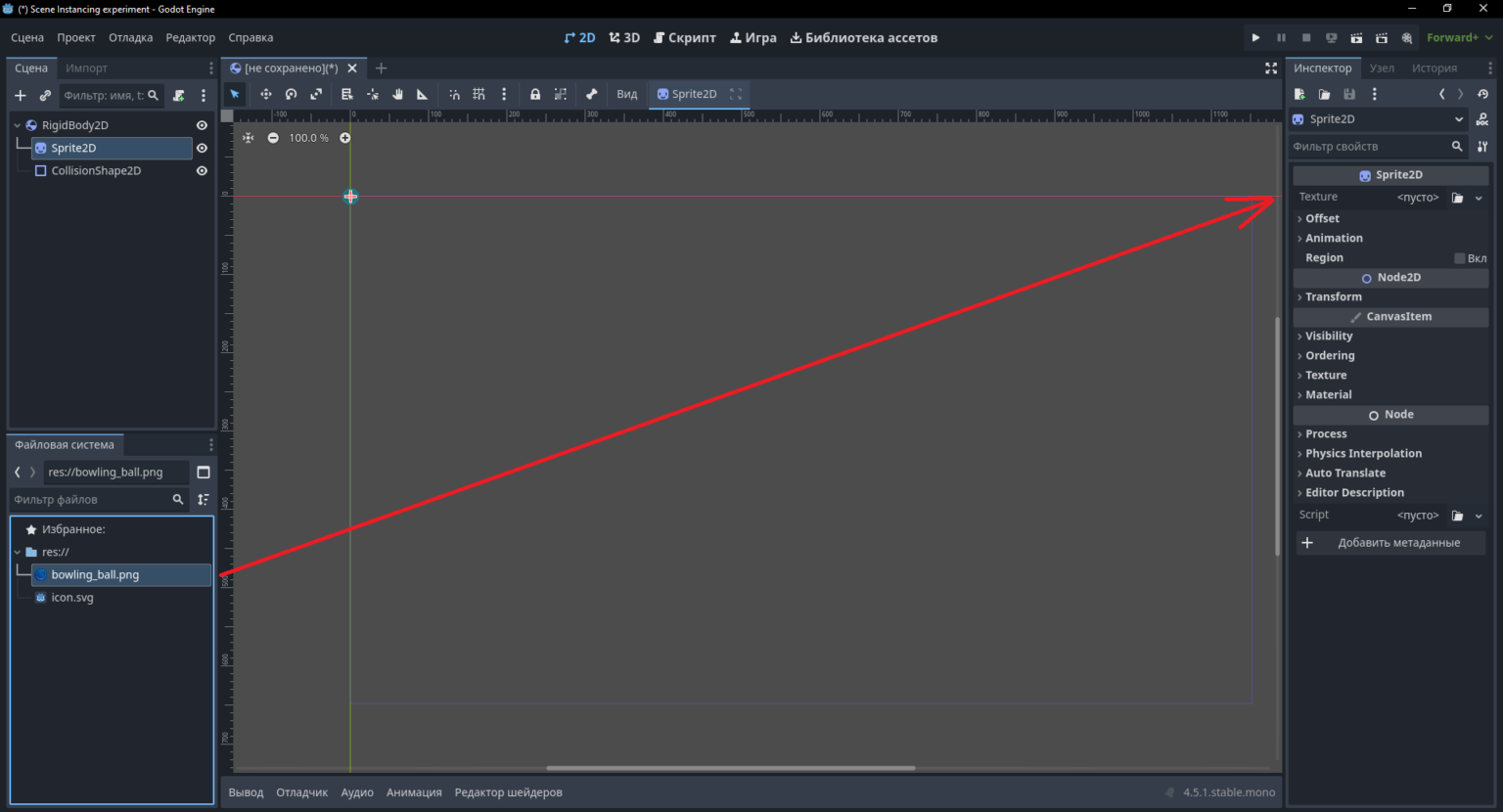Image resolution: width=1503 pixels, height=812 pixels.
Task: Stop the running project
Action: click(1306, 38)
